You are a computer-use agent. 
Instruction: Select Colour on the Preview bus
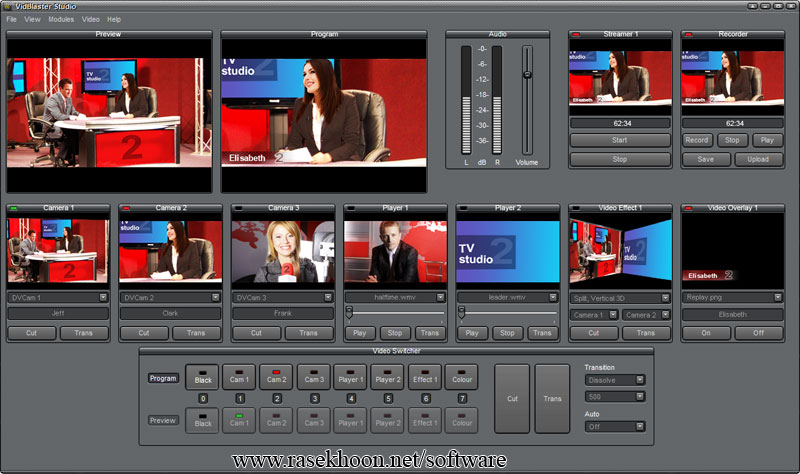point(462,420)
